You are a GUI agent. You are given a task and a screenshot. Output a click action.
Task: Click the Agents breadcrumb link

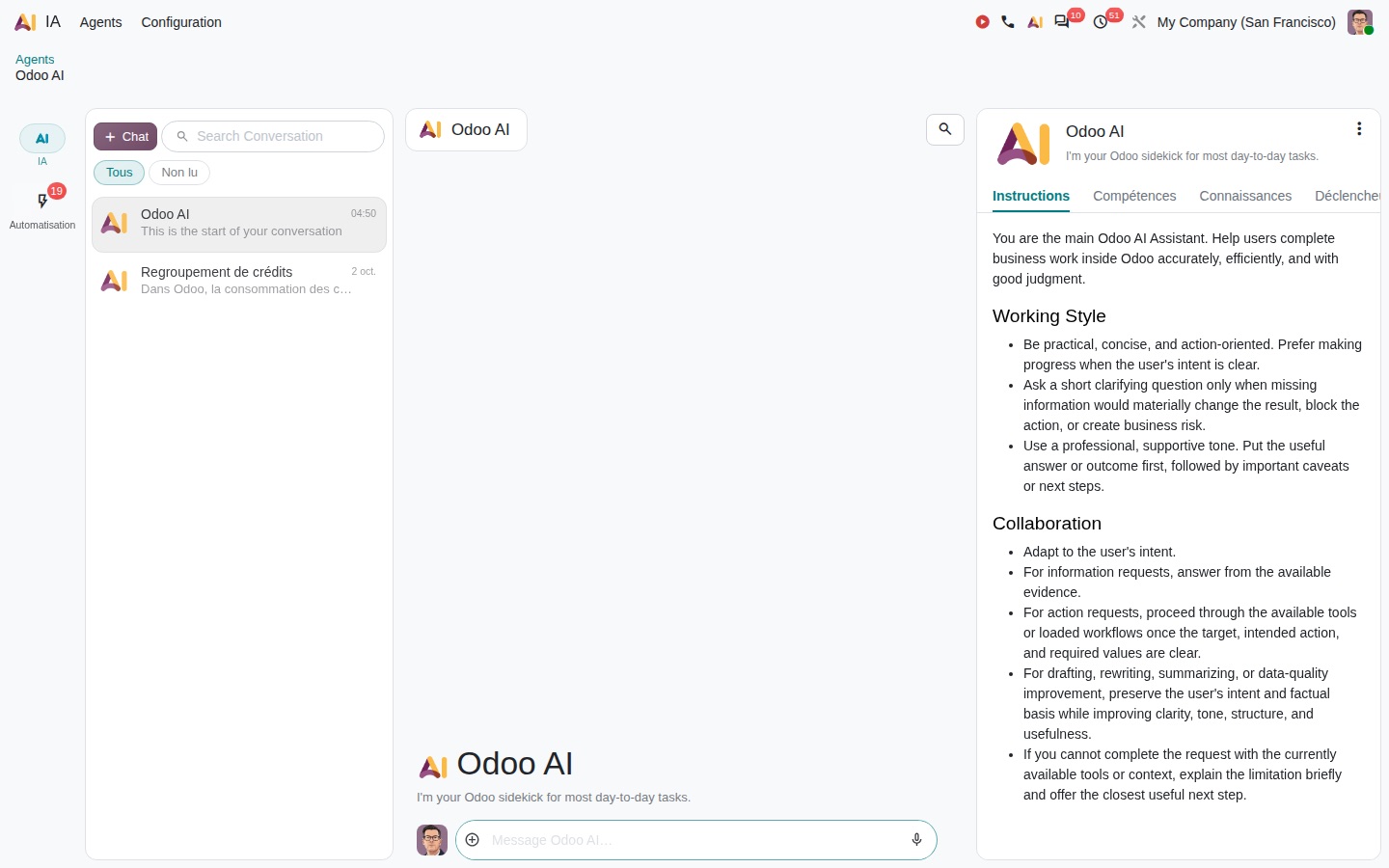tap(35, 60)
